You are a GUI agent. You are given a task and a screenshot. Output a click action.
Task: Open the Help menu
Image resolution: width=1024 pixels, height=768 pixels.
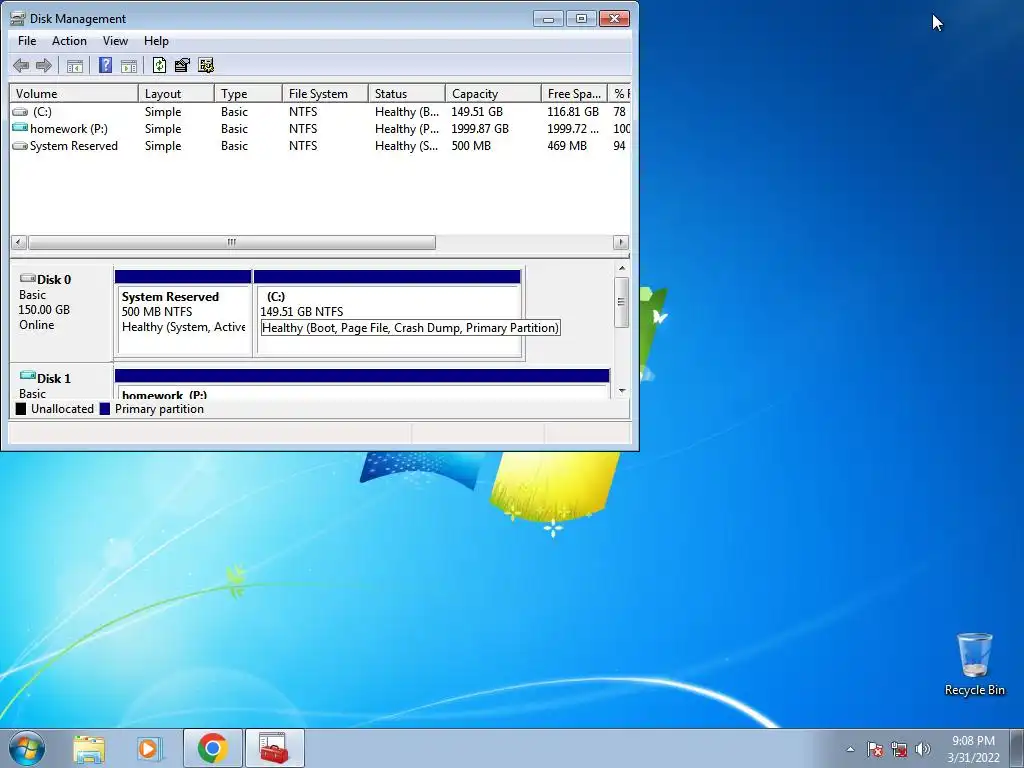tap(156, 40)
